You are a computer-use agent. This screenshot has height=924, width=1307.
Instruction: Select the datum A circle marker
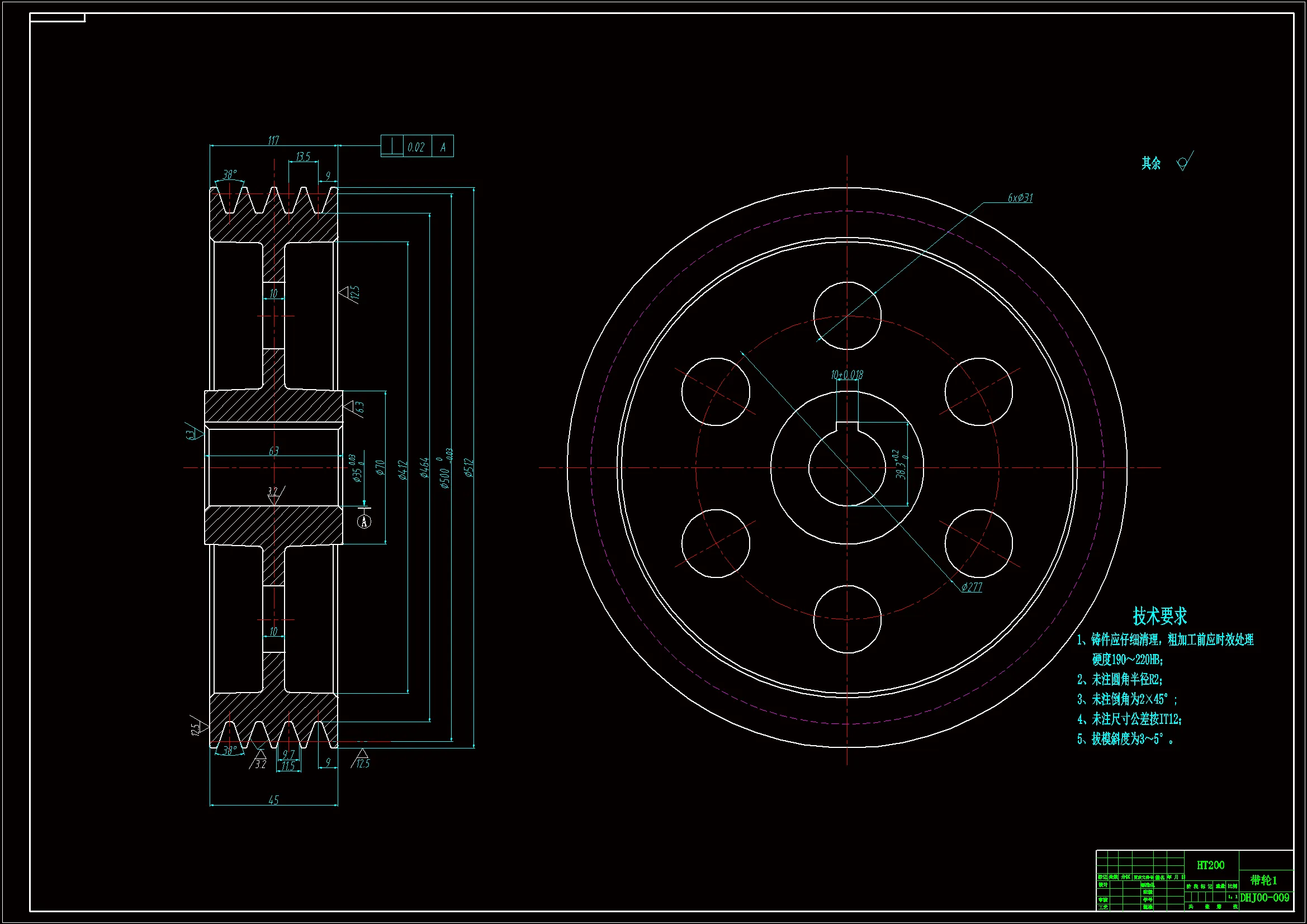(364, 522)
